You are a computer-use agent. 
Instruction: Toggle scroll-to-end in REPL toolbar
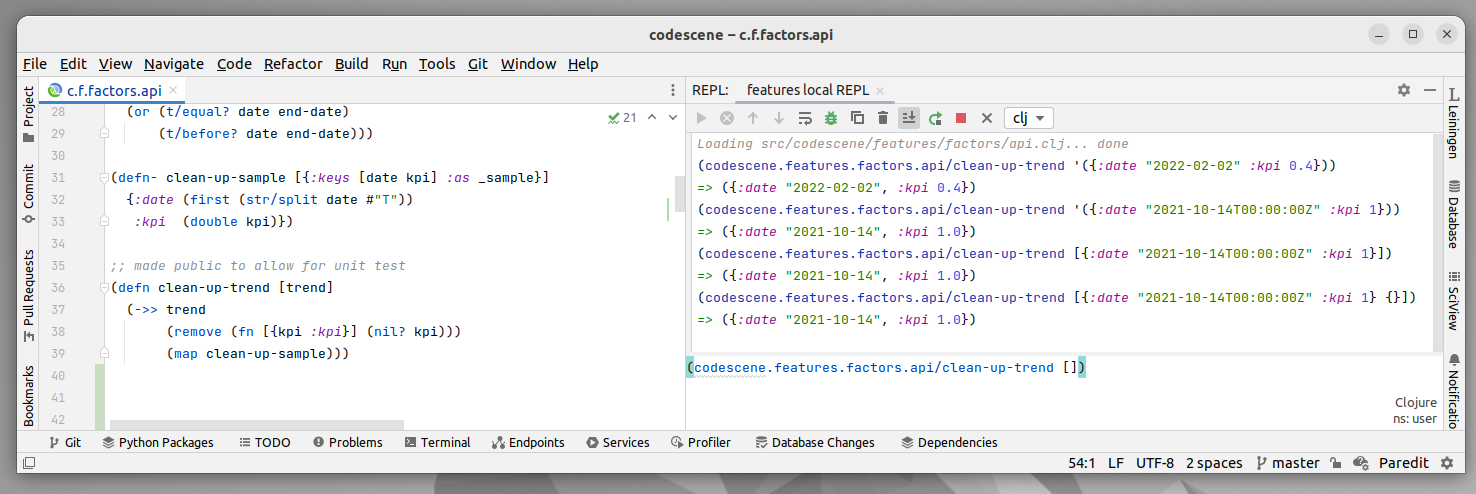point(909,118)
